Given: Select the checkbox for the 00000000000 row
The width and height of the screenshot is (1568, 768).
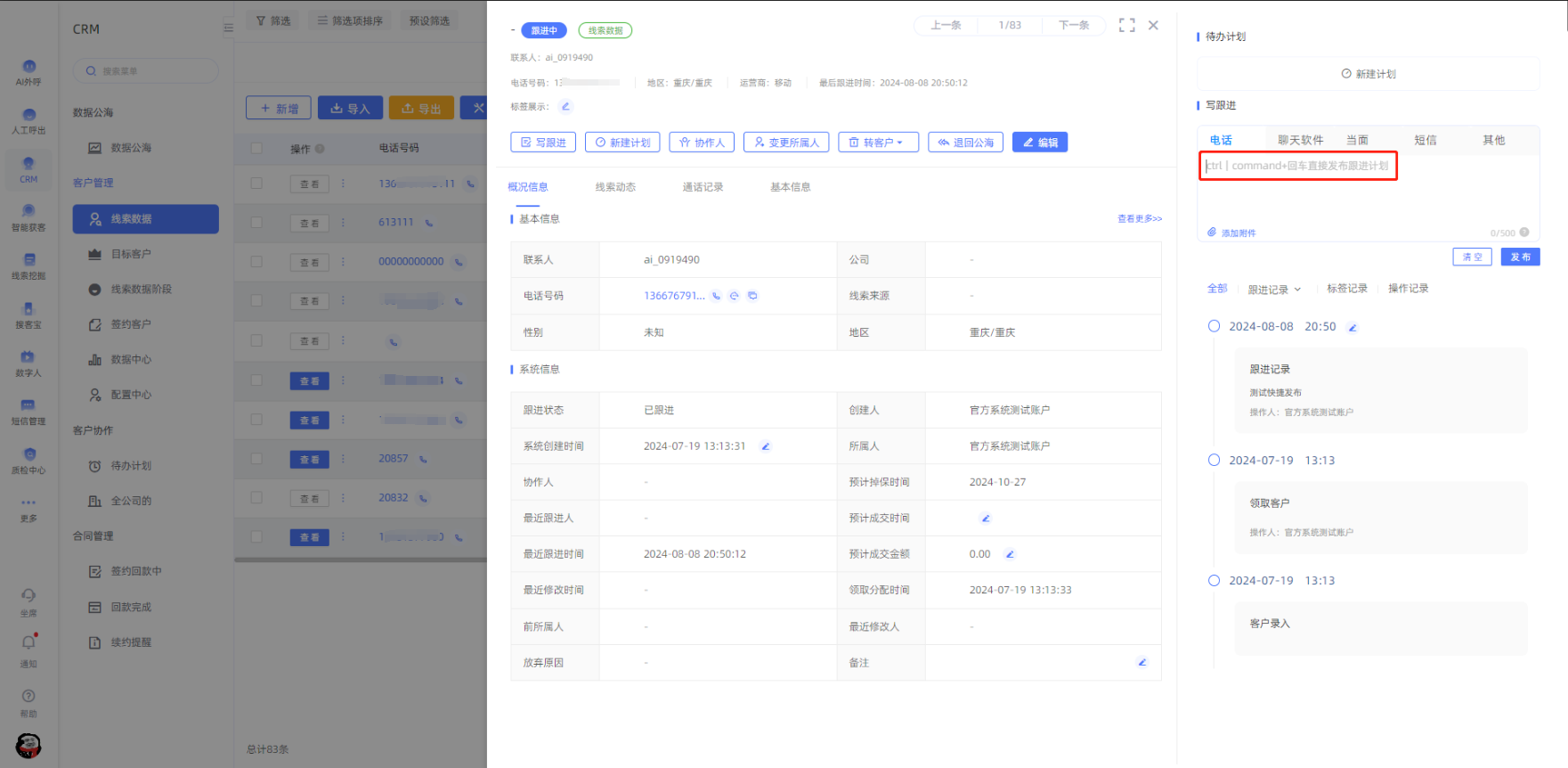Looking at the screenshot, I should (x=256, y=261).
